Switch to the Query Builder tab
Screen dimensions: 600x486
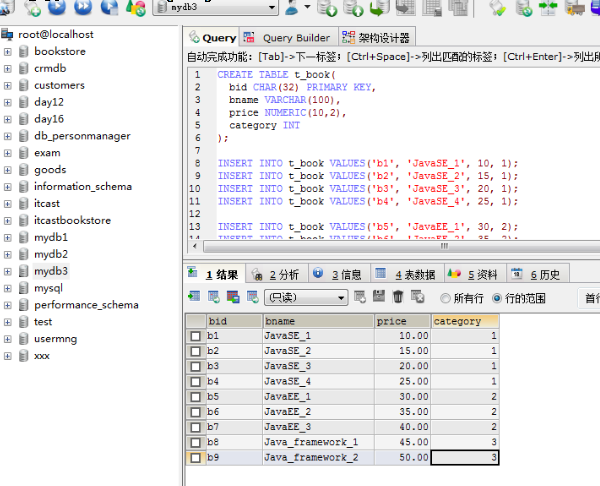pyautogui.click(x=289, y=38)
